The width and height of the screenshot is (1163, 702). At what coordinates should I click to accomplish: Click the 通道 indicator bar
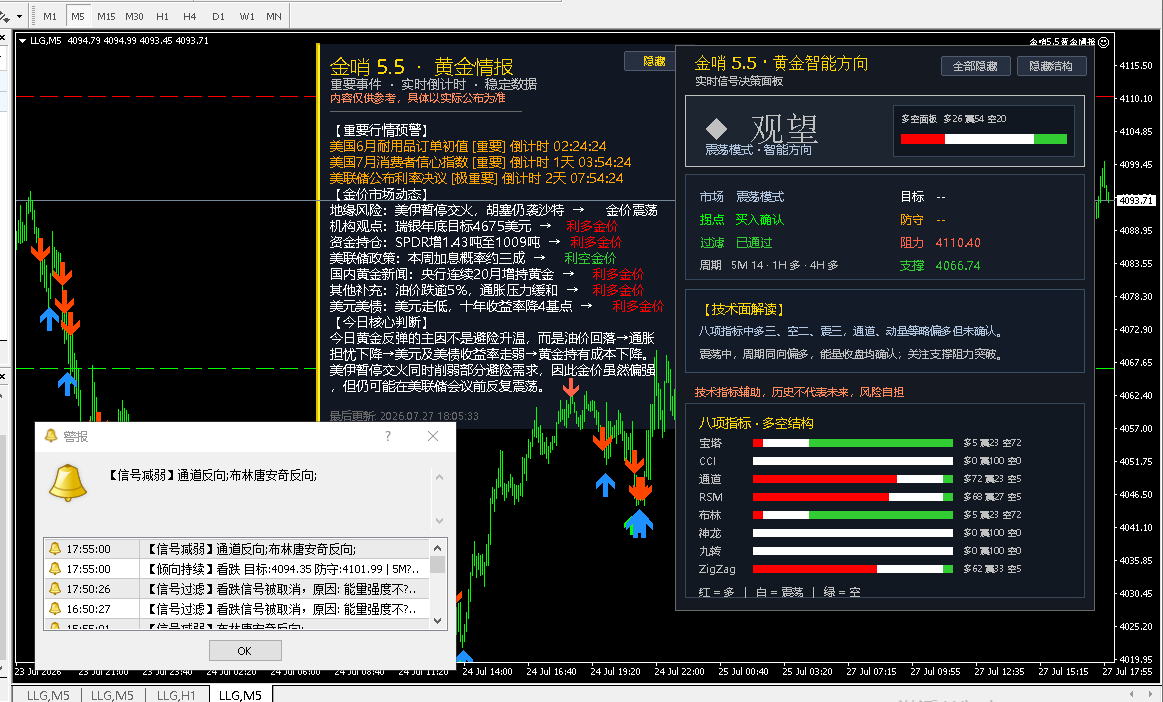(x=852, y=479)
